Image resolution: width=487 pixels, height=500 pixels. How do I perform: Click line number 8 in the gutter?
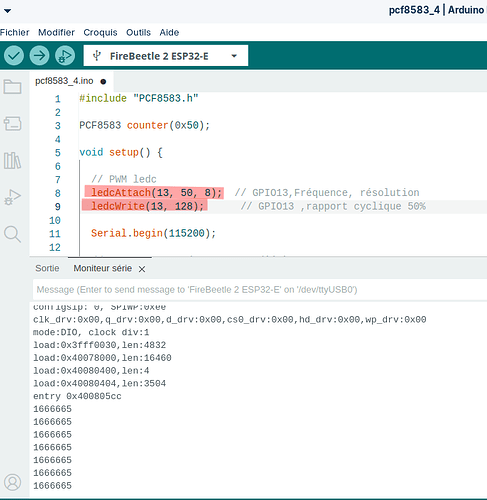pos(58,193)
